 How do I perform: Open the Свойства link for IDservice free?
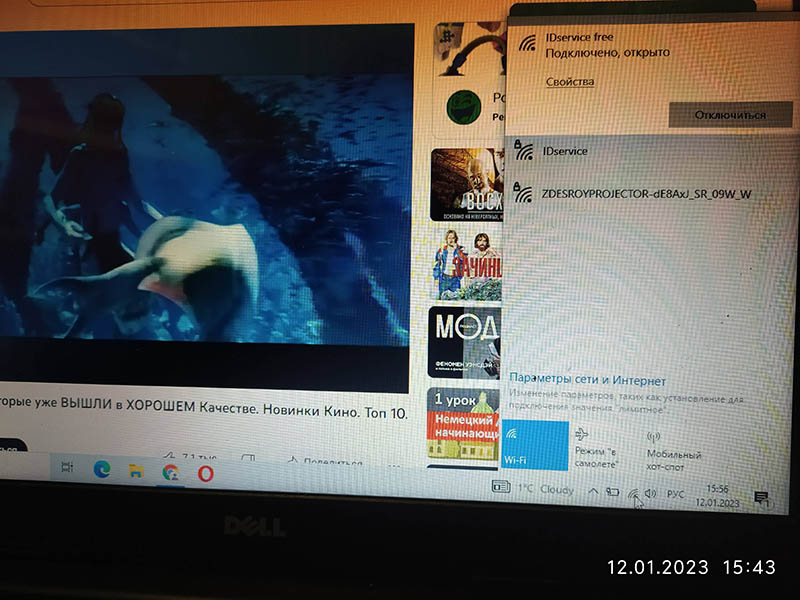[x=570, y=82]
